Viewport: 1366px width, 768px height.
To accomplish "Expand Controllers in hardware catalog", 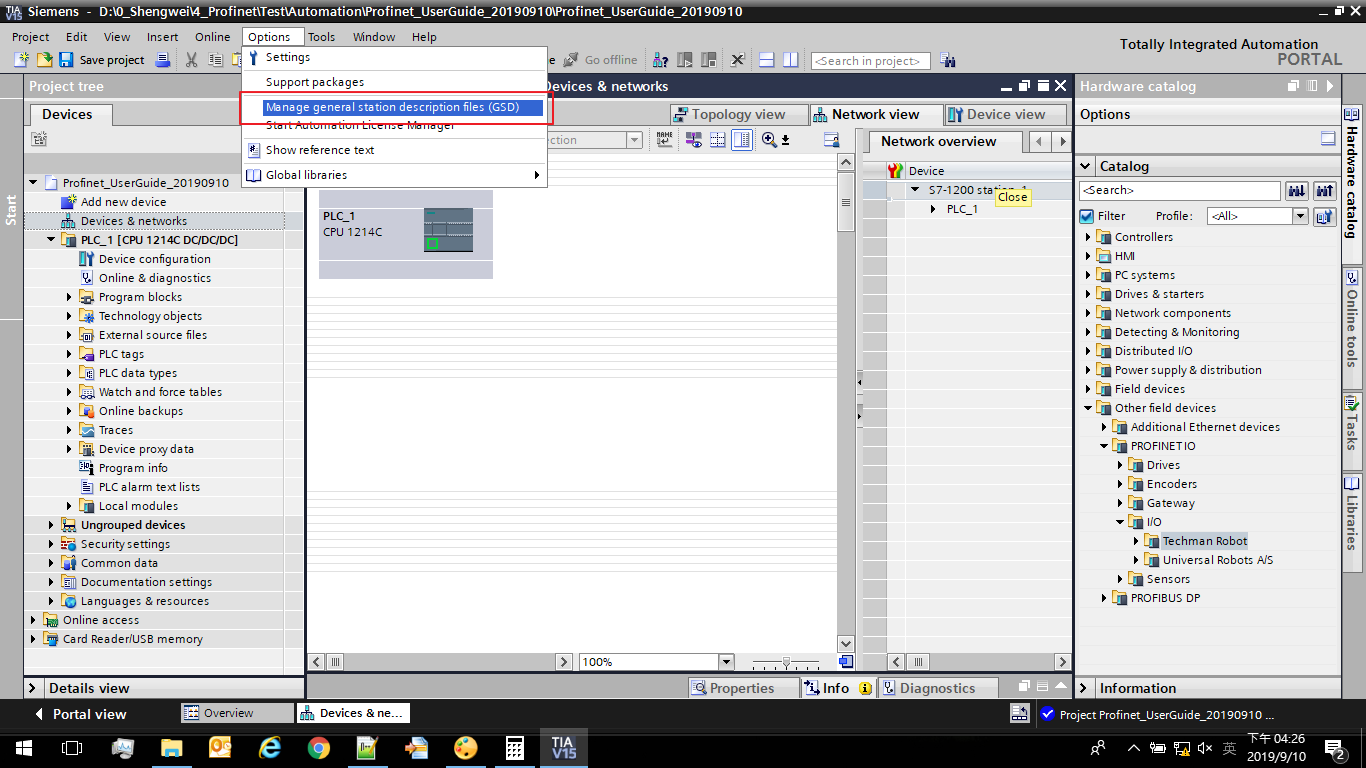I will 1088,237.
